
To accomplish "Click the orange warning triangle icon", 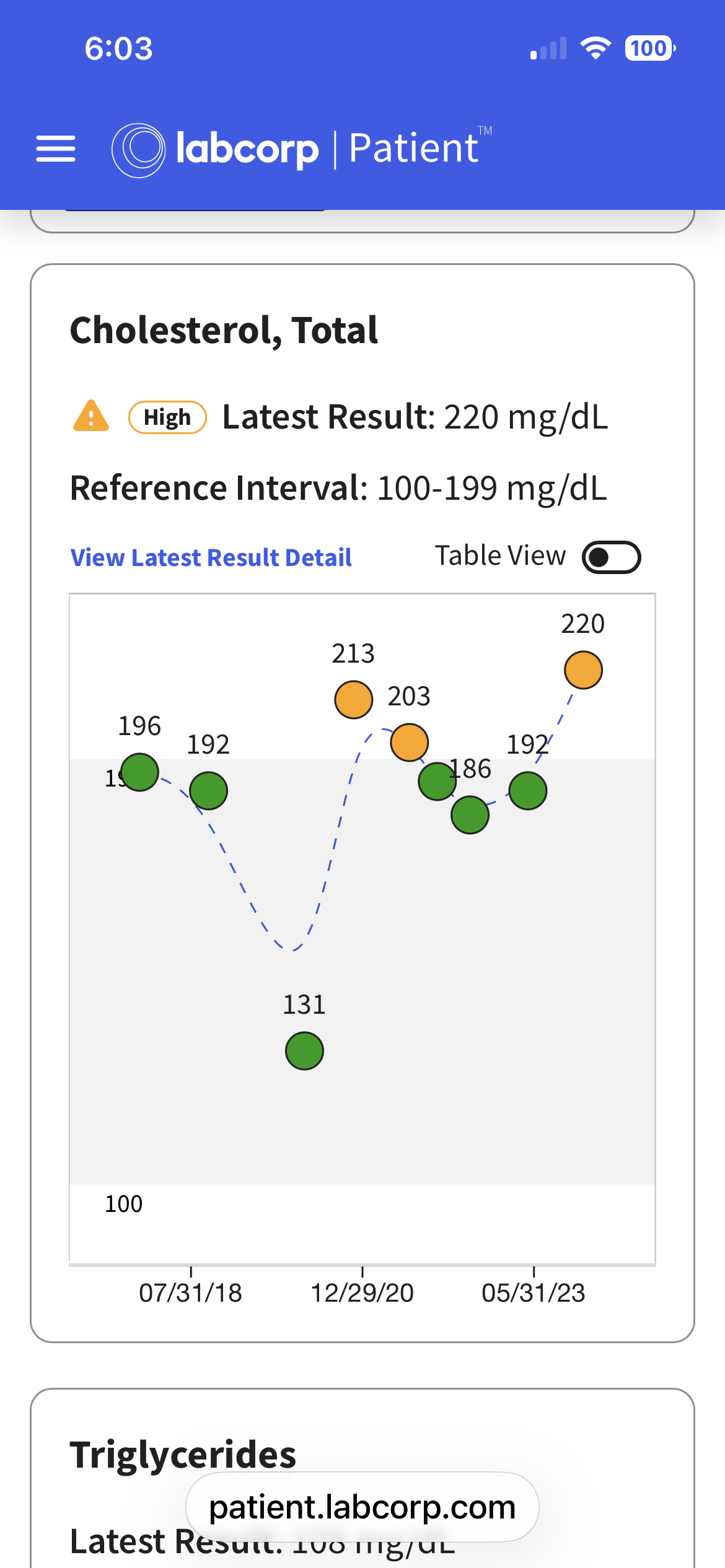I will pyautogui.click(x=91, y=416).
